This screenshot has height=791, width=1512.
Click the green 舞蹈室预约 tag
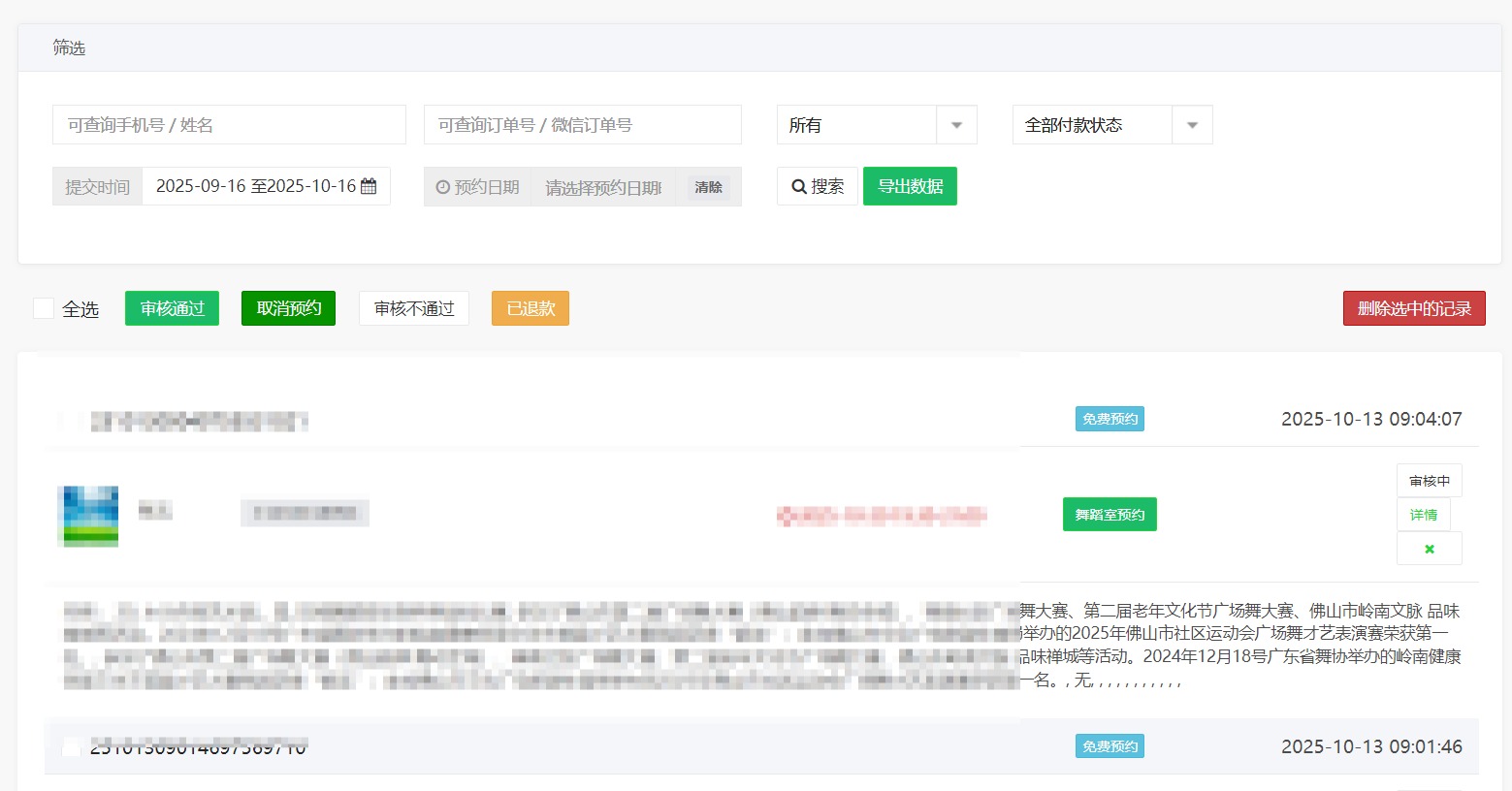(1110, 515)
